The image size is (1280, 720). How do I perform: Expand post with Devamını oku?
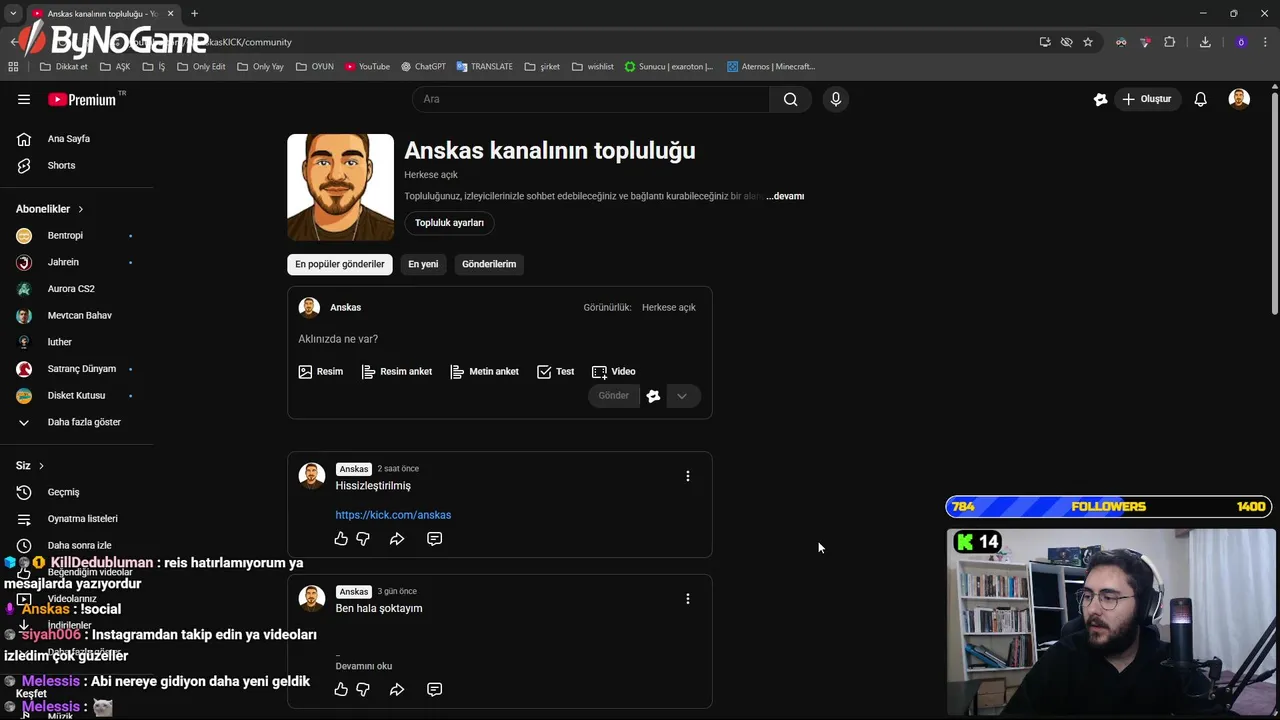click(x=364, y=666)
